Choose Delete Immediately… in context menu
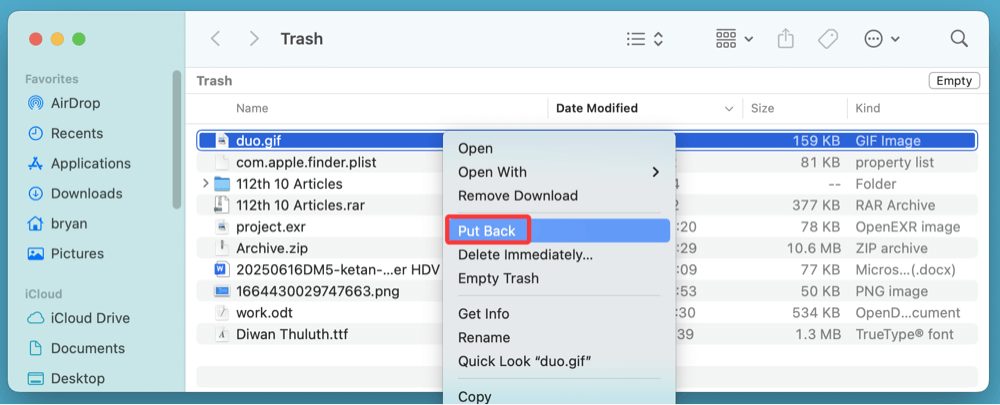Image resolution: width=1000 pixels, height=405 pixels. [526, 255]
